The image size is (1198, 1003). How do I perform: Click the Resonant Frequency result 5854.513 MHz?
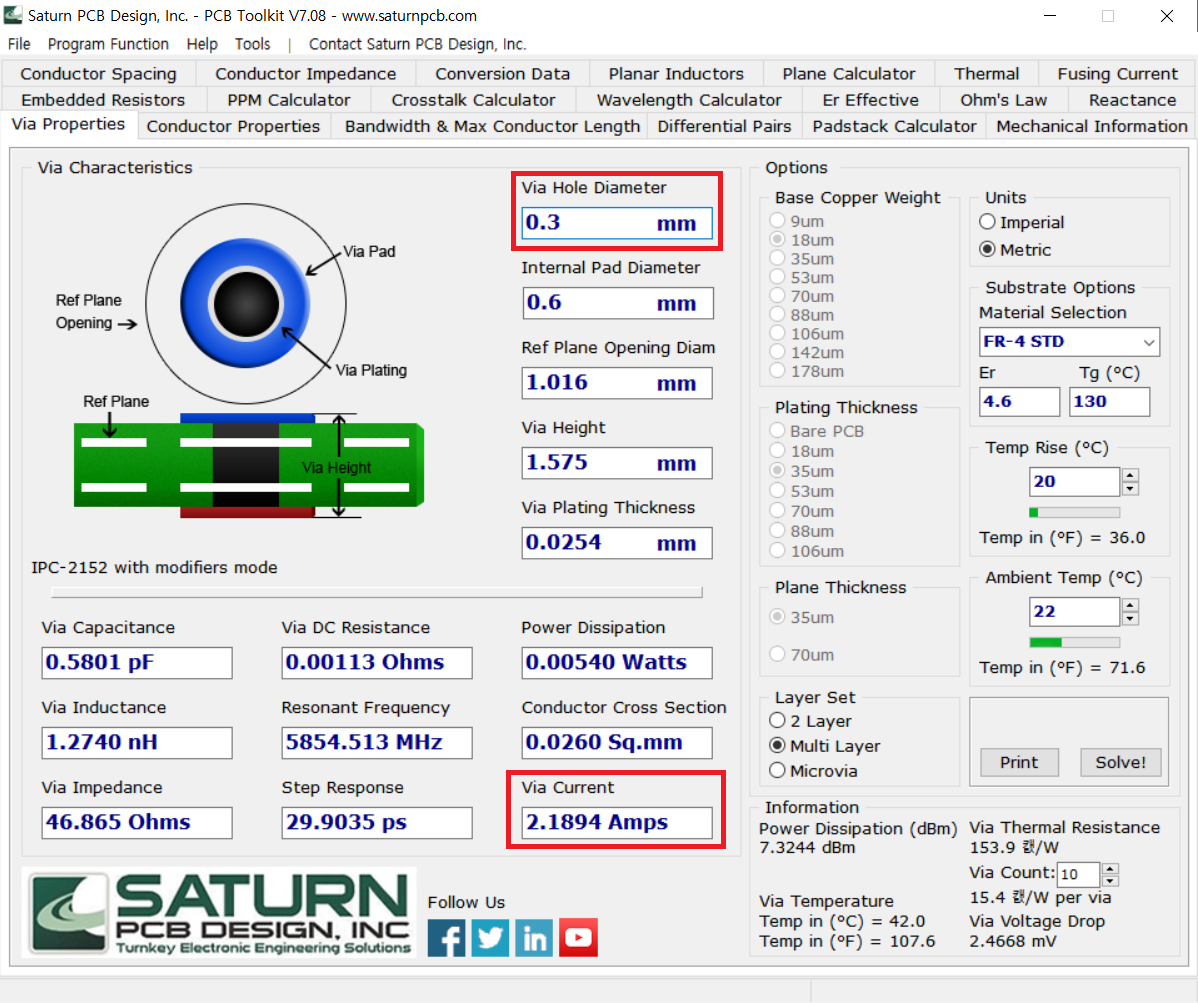coord(377,743)
